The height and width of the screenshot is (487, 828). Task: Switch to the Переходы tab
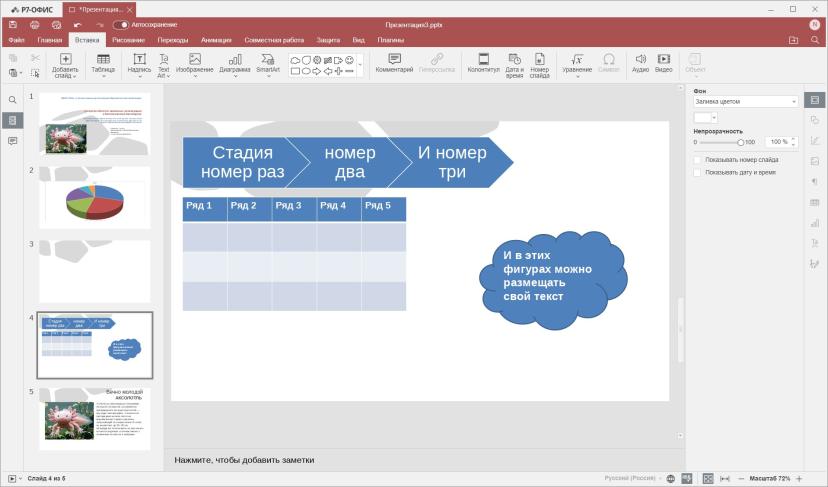pyautogui.click(x=173, y=40)
